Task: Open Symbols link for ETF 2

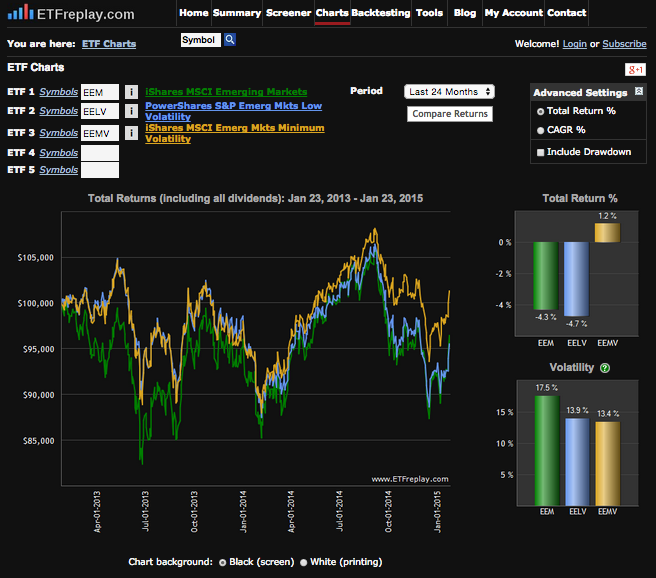Action: [x=59, y=111]
